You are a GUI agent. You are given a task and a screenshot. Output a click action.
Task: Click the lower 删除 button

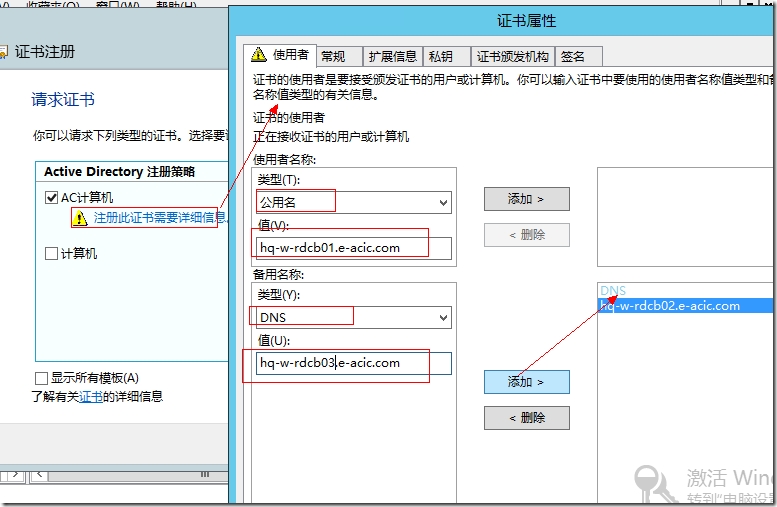tap(527, 418)
